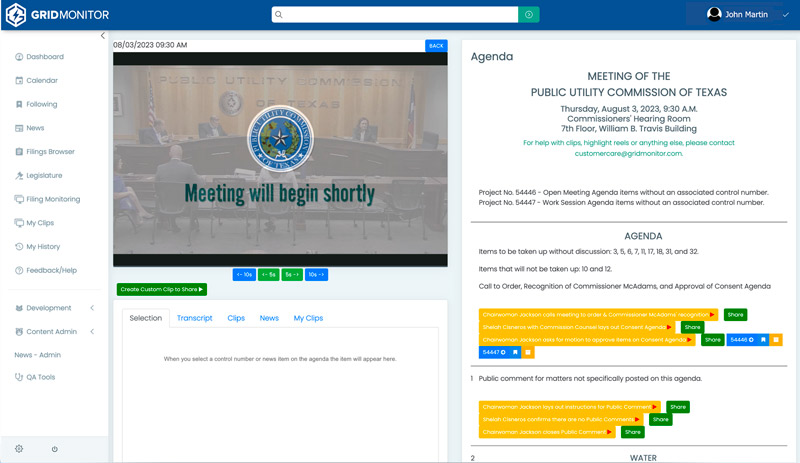Skip video forward 10 seconds
The height and width of the screenshot is (463, 800).
[316, 275]
